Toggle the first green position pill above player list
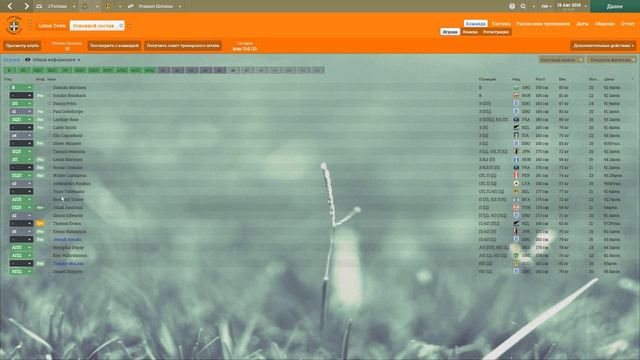This screenshot has width=640, height=360. coord(9,70)
